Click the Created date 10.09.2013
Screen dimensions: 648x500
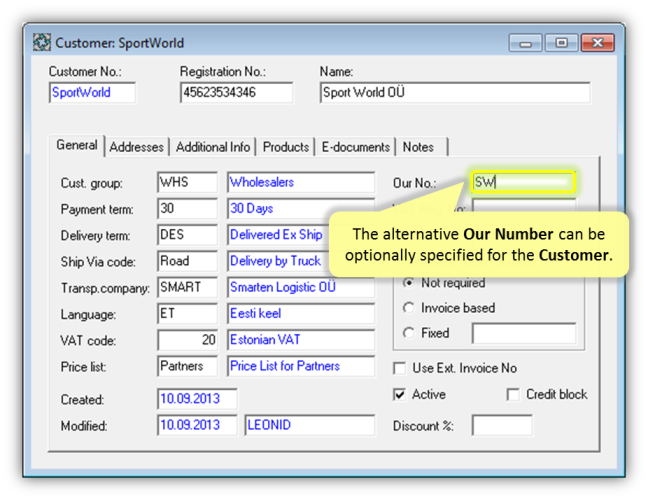pos(197,399)
